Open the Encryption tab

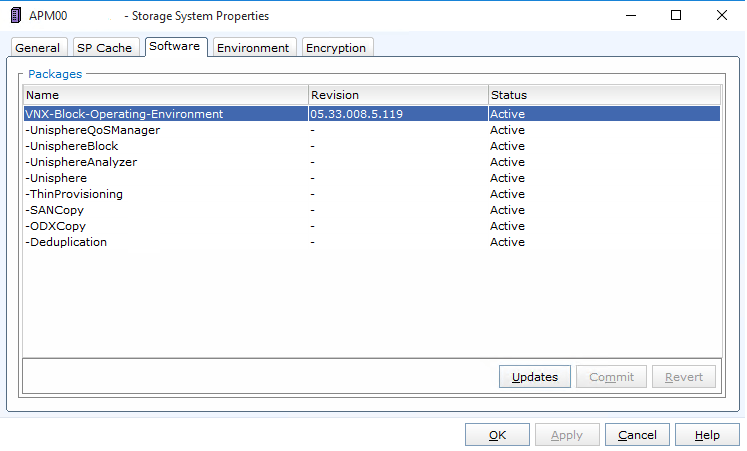[336, 48]
